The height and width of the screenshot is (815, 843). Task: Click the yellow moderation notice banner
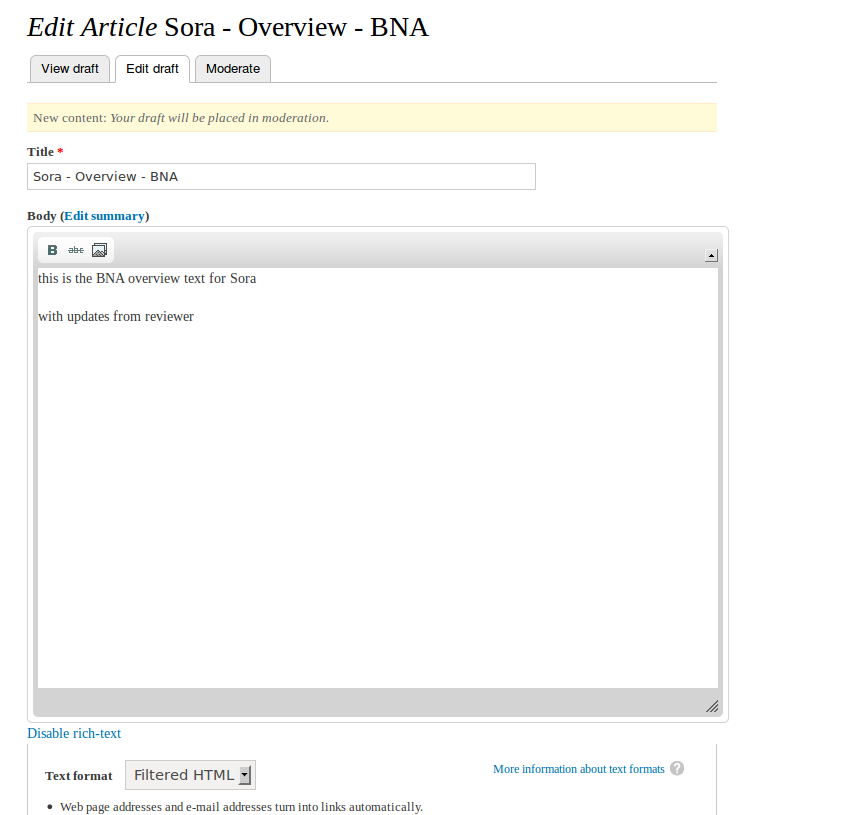click(x=370, y=117)
